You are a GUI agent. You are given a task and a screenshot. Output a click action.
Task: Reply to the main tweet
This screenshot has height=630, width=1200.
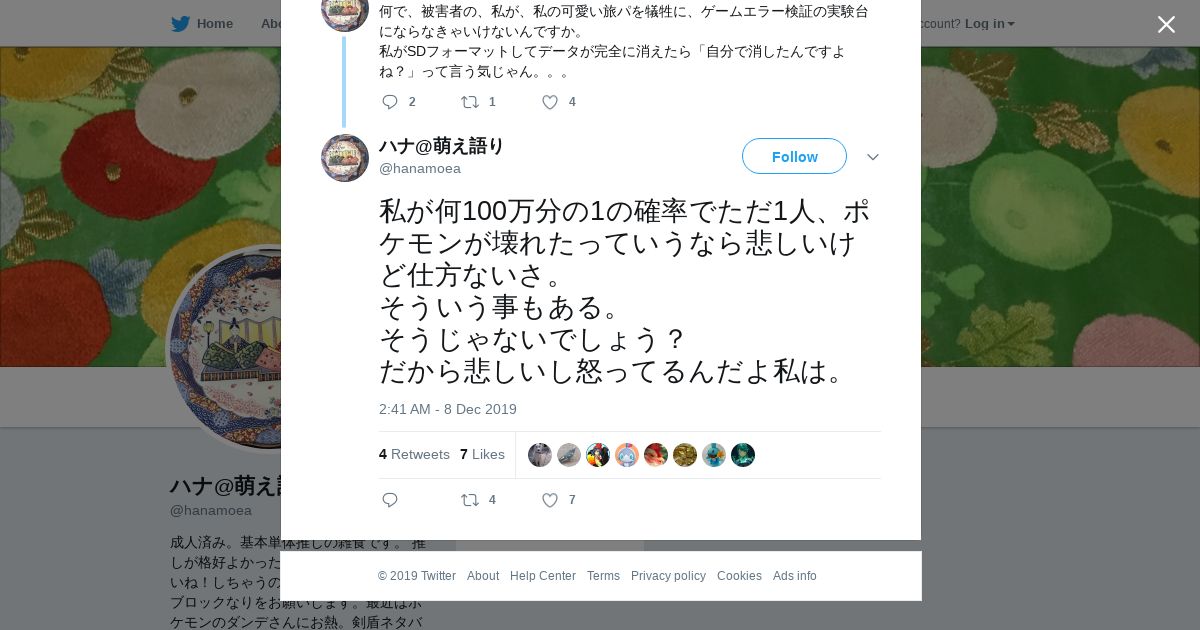click(x=390, y=500)
